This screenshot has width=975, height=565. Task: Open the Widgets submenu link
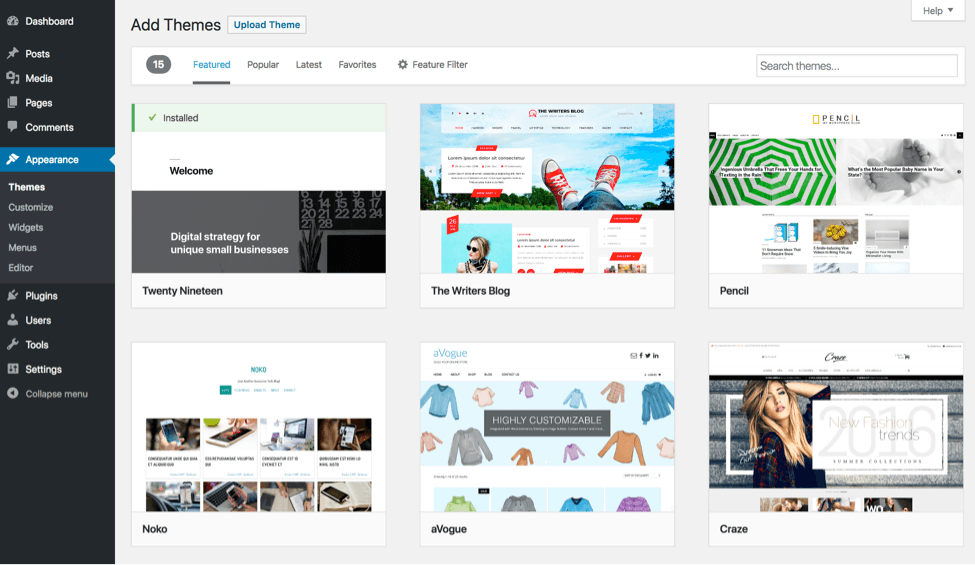[x=25, y=227]
